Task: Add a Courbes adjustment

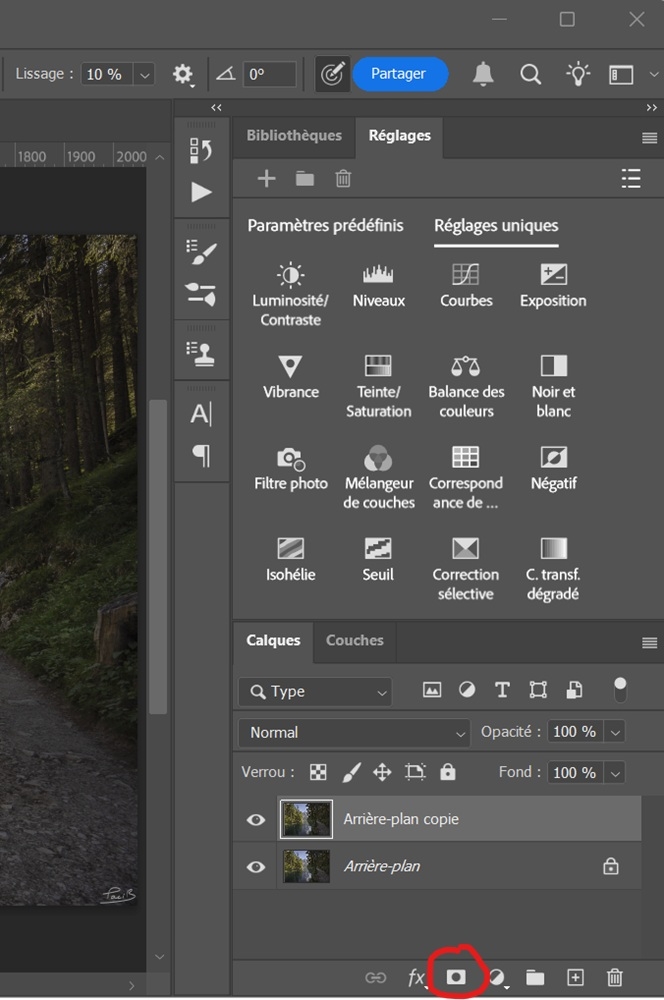Action: pyautogui.click(x=466, y=285)
